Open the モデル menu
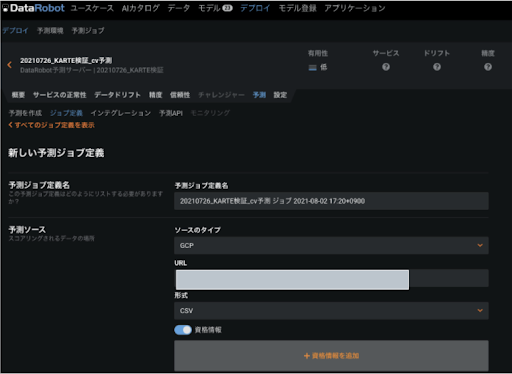 [209, 8]
